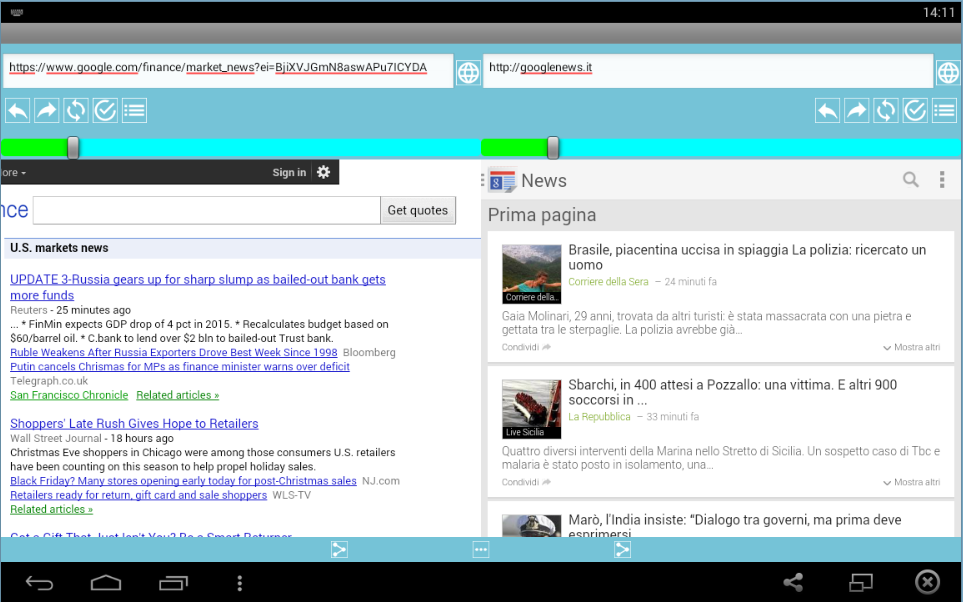The width and height of the screenshot is (963, 602).
Task: Click the circled X in system bar
Action: (x=927, y=582)
